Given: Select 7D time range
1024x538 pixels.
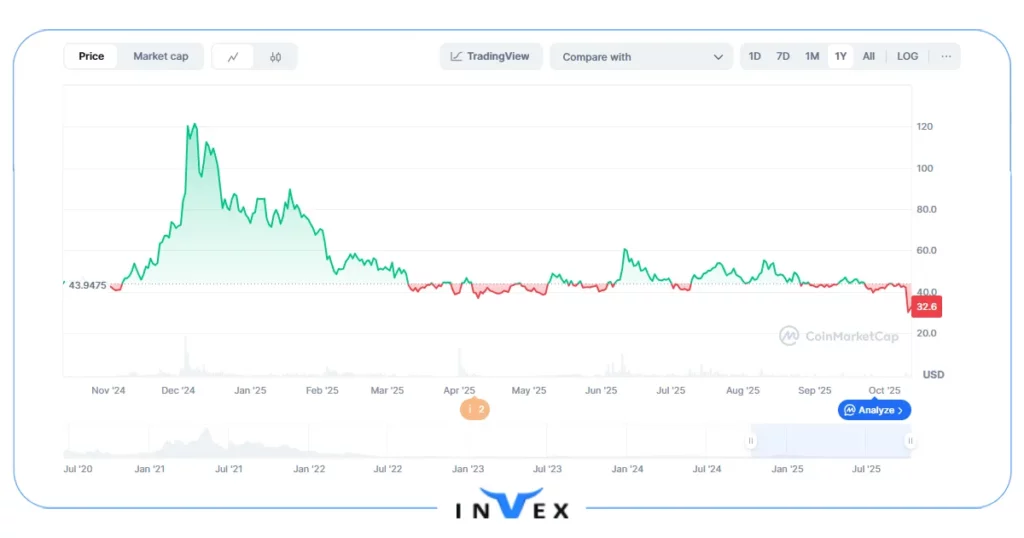Looking at the screenshot, I should click(x=783, y=57).
